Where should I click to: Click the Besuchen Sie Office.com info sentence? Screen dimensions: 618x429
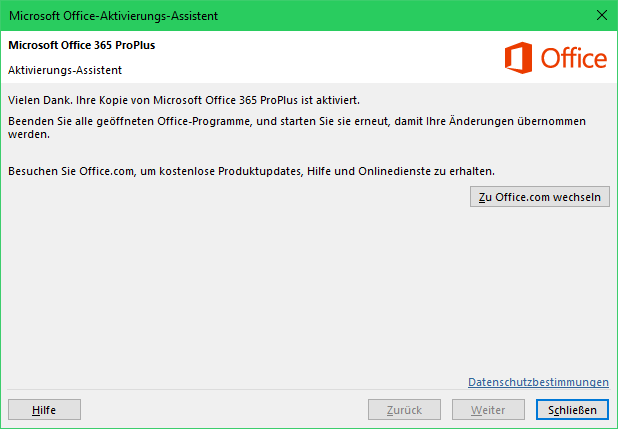(251, 172)
